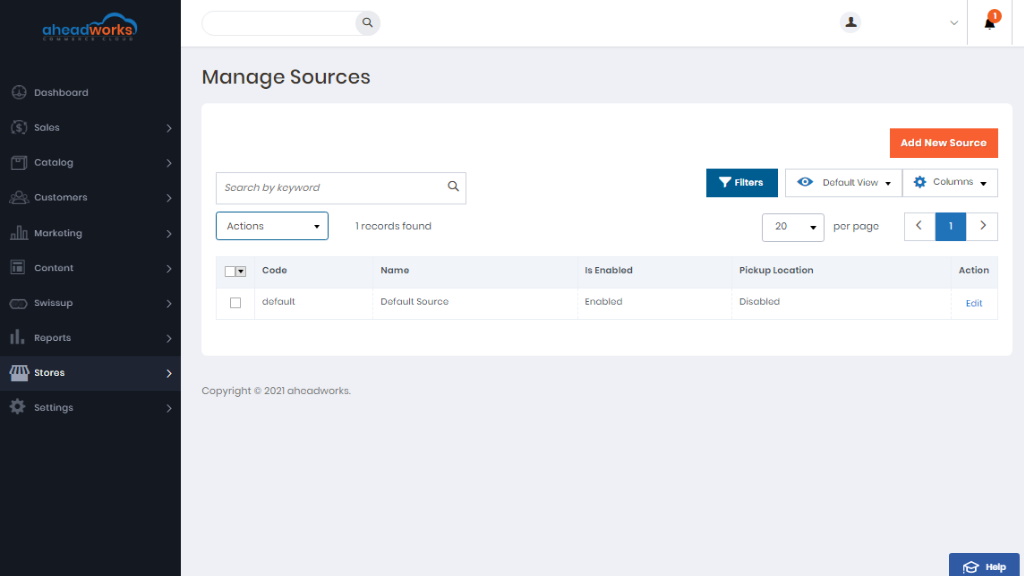Go to previous page arrow
Screen dimensions: 1024x576
pos(920,227)
